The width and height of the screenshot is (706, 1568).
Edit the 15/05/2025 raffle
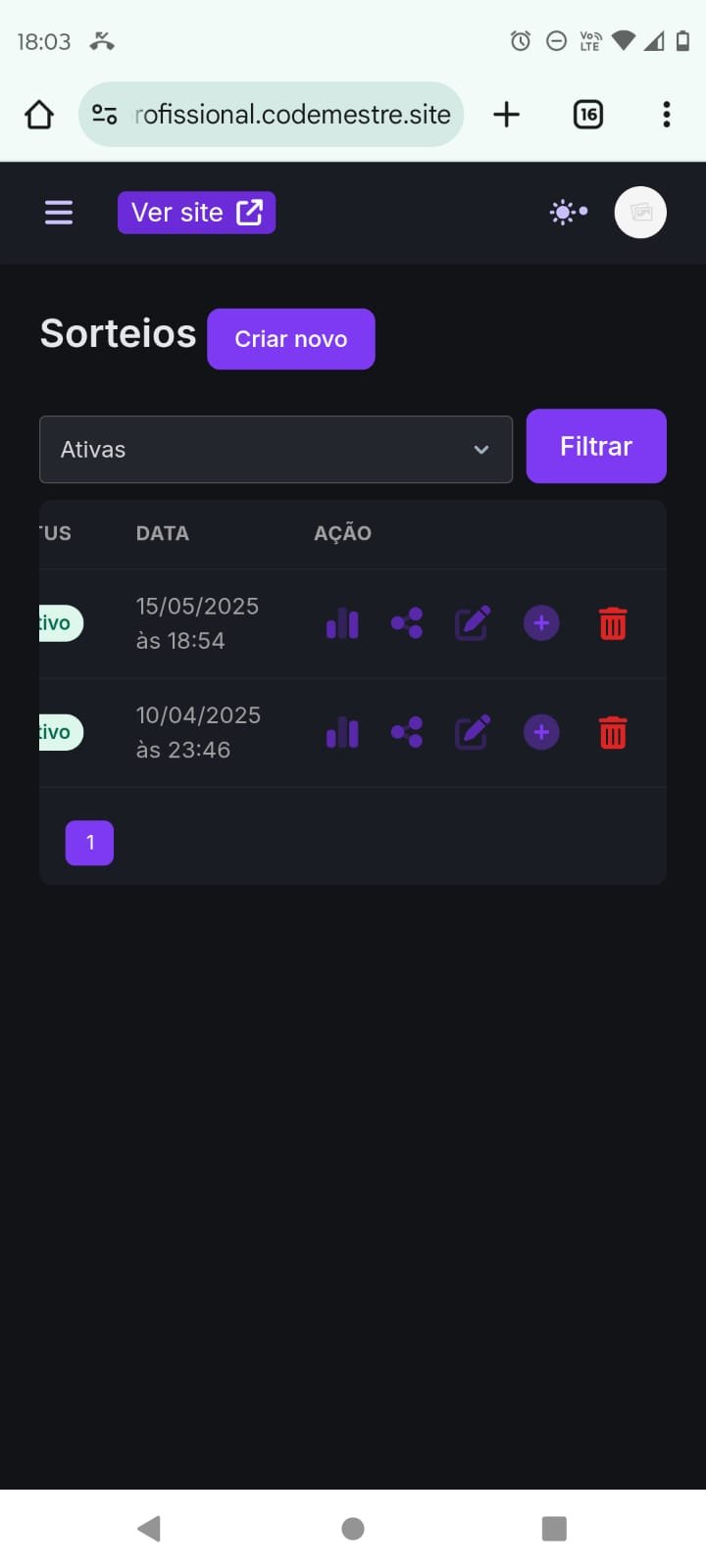(472, 623)
